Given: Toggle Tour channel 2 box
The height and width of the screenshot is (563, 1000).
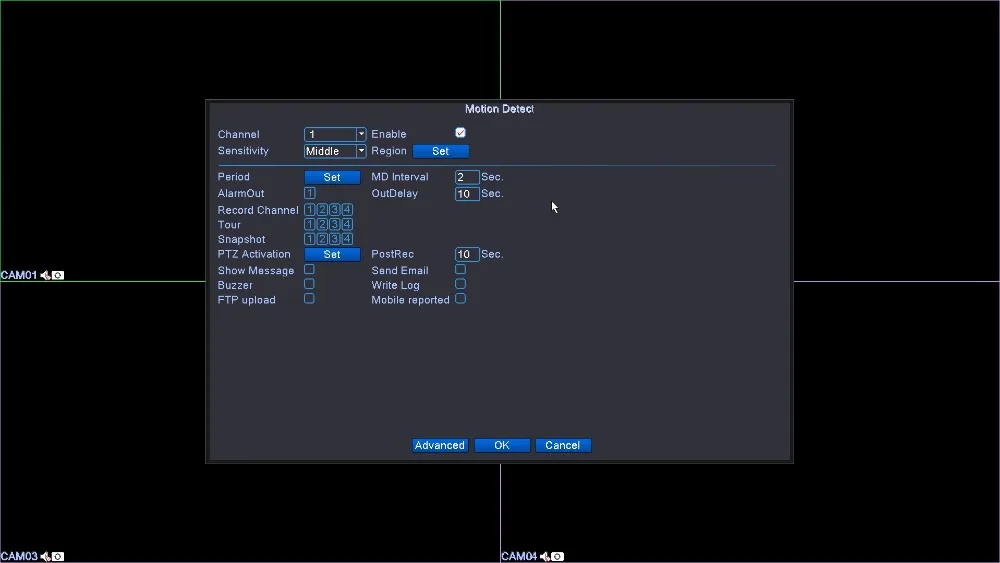Looking at the screenshot, I should [322, 224].
